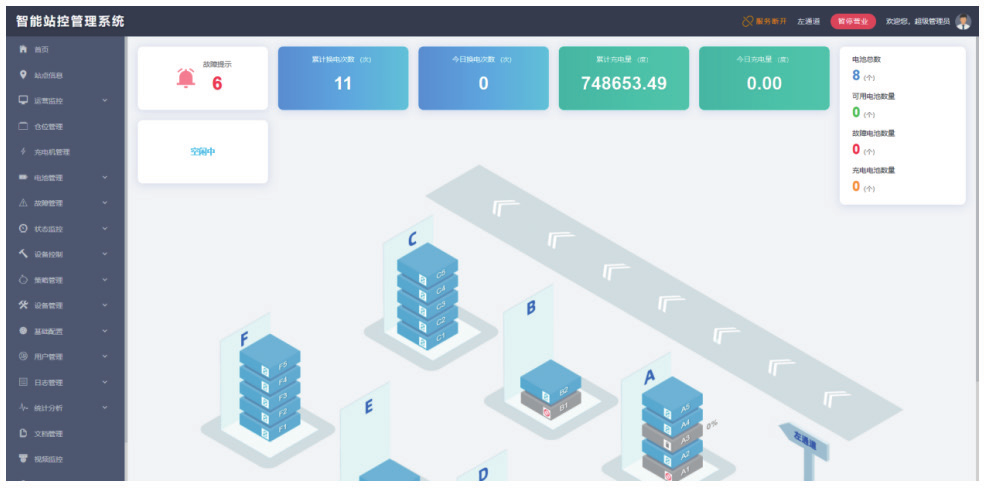Click the 左通道 label in header
Image resolution: width=985 pixels, height=489 pixels.
coord(808,21)
